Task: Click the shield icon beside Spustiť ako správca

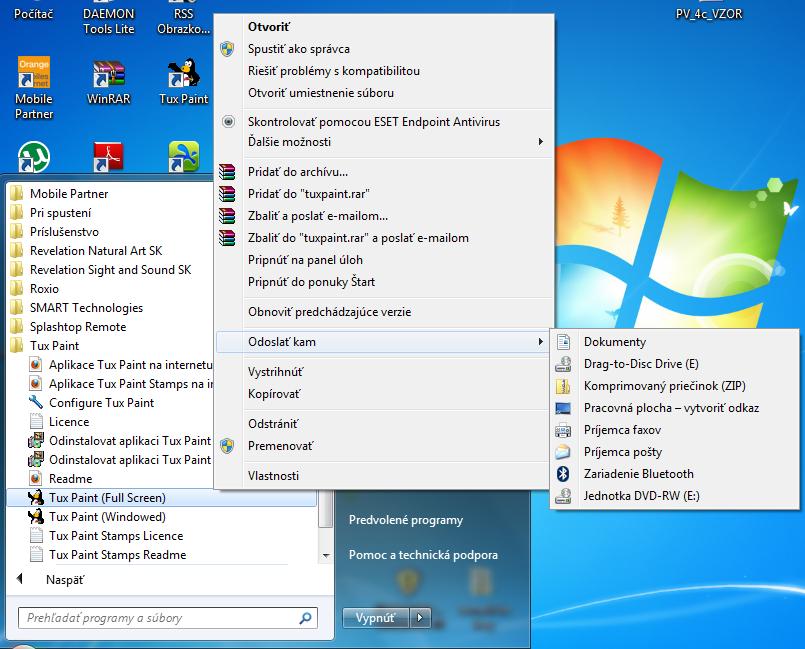Action: click(x=227, y=49)
